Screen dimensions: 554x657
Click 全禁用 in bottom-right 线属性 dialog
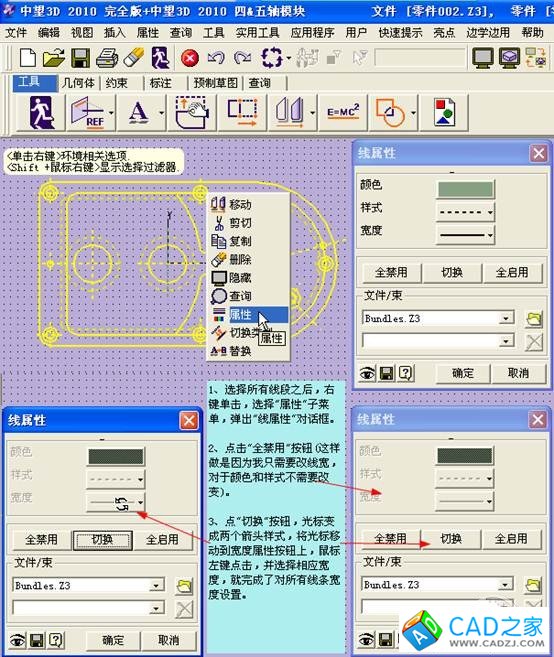[x=391, y=539]
